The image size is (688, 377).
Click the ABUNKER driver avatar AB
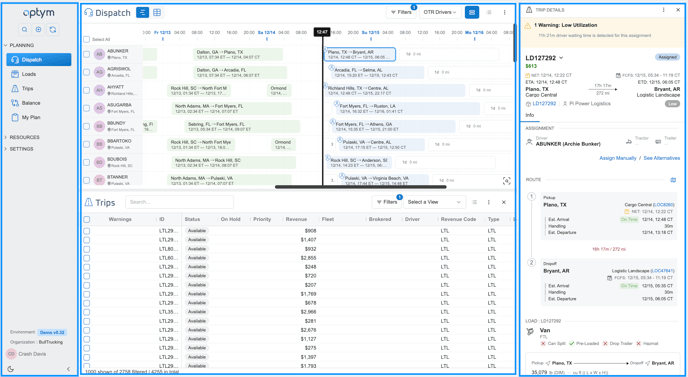(x=100, y=54)
